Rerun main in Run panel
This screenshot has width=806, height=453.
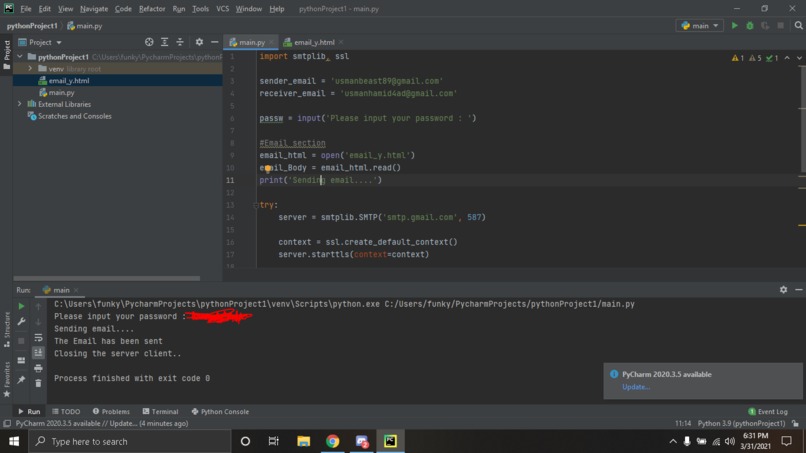[21, 306]
